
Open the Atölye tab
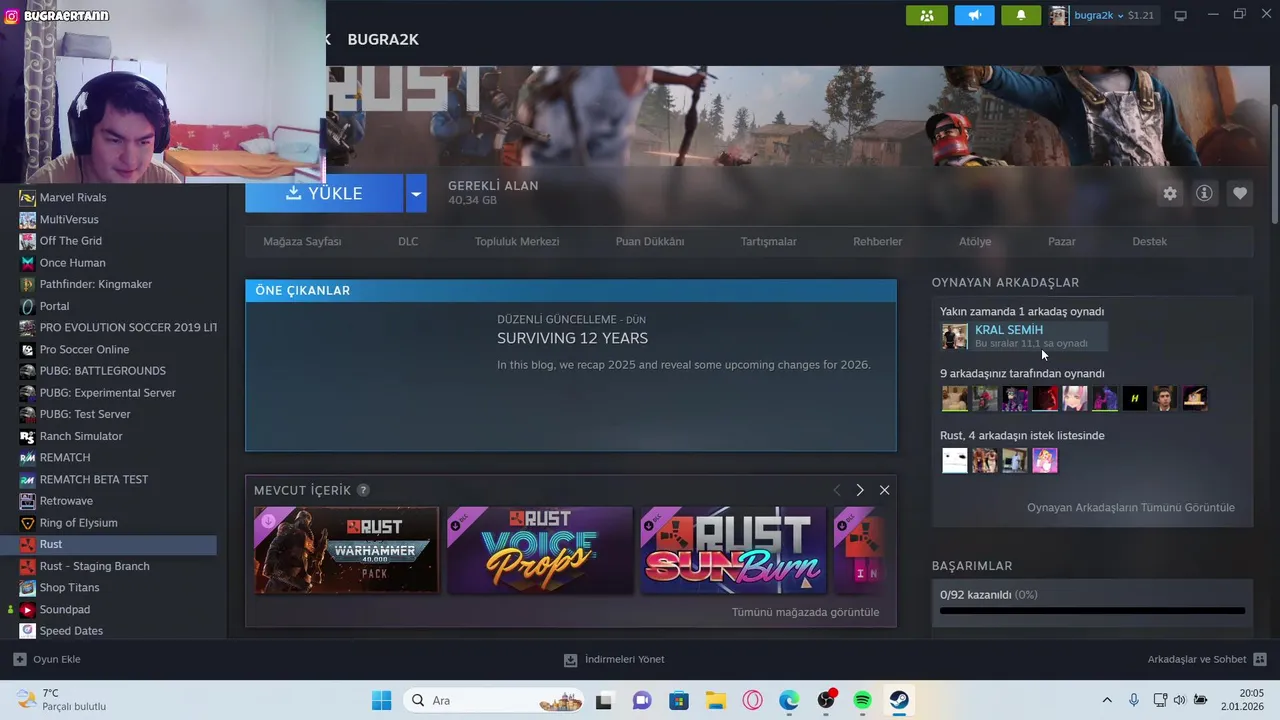[x=975, y=241]
